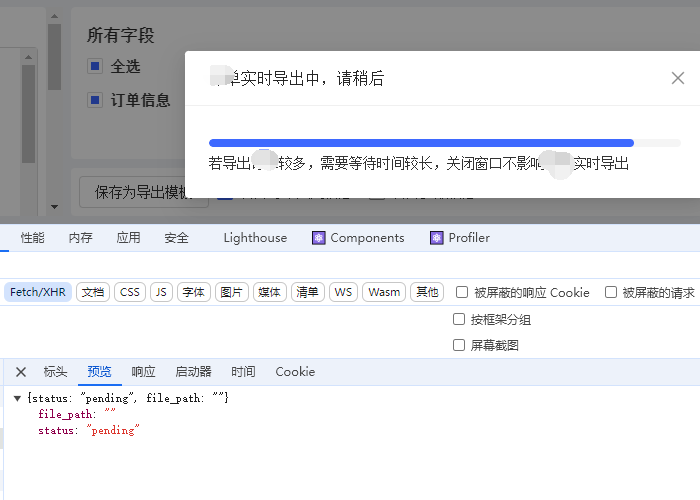Open the Cookie details tab

[x=295, y=372]
